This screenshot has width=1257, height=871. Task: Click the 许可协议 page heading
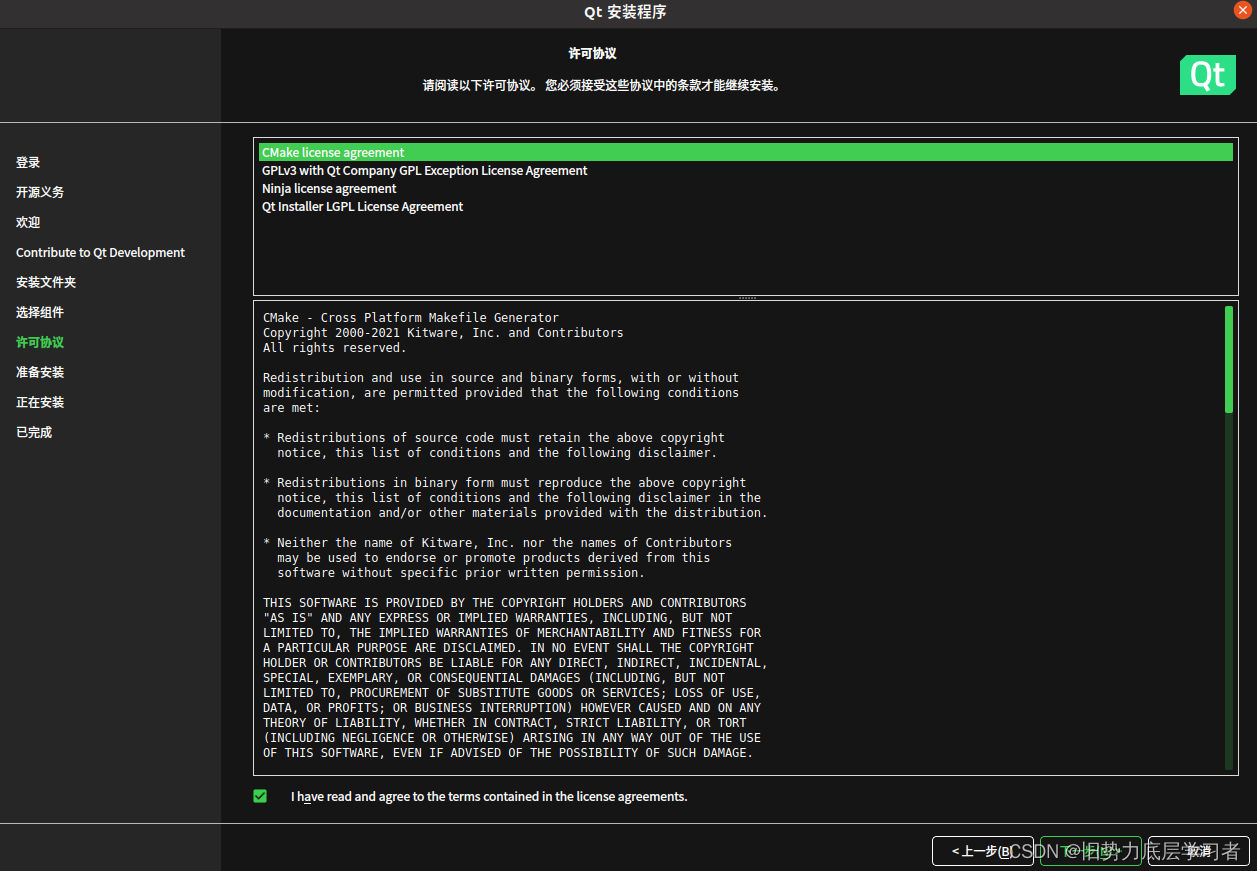click(593, 53)
